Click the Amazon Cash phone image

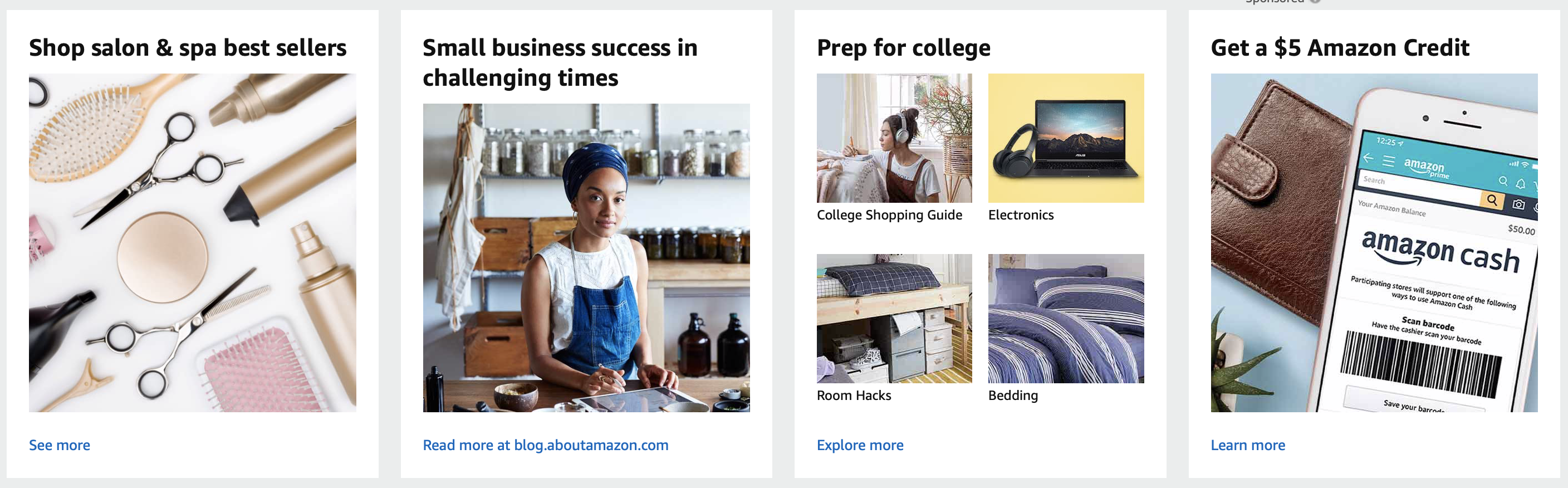point(1374,242)
